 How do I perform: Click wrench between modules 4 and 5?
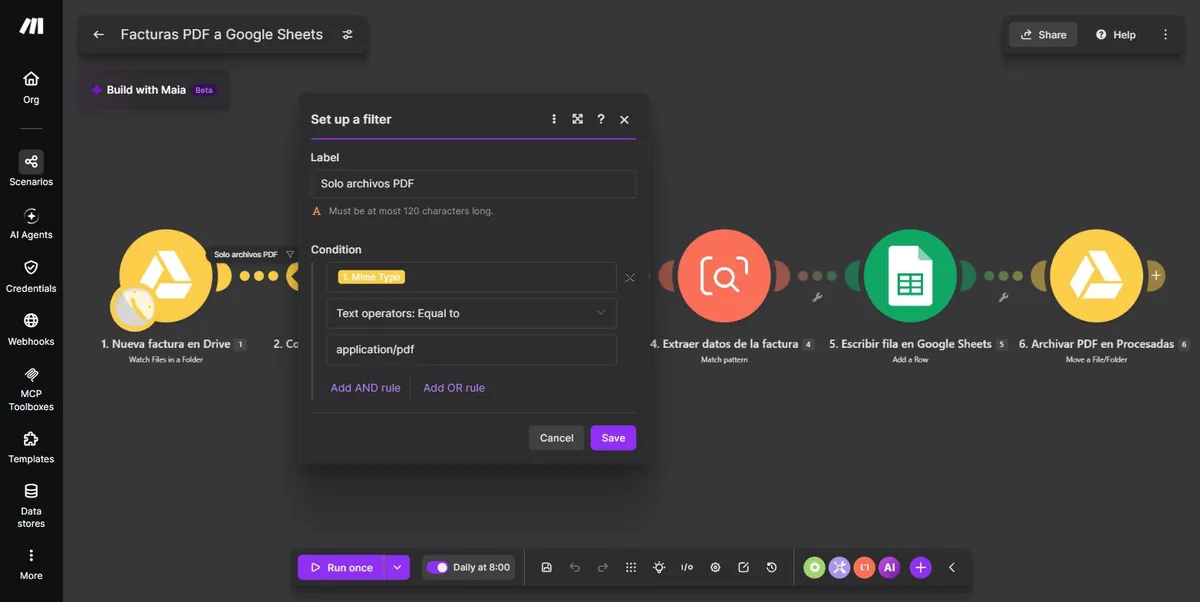pos(817,297)
